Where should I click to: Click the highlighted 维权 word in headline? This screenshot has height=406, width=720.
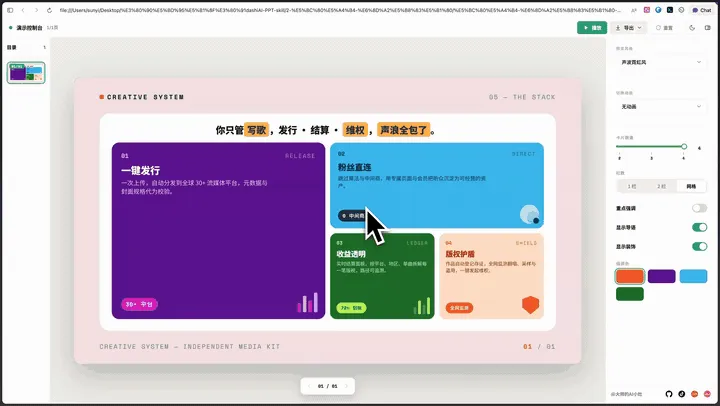coord(355,130)
